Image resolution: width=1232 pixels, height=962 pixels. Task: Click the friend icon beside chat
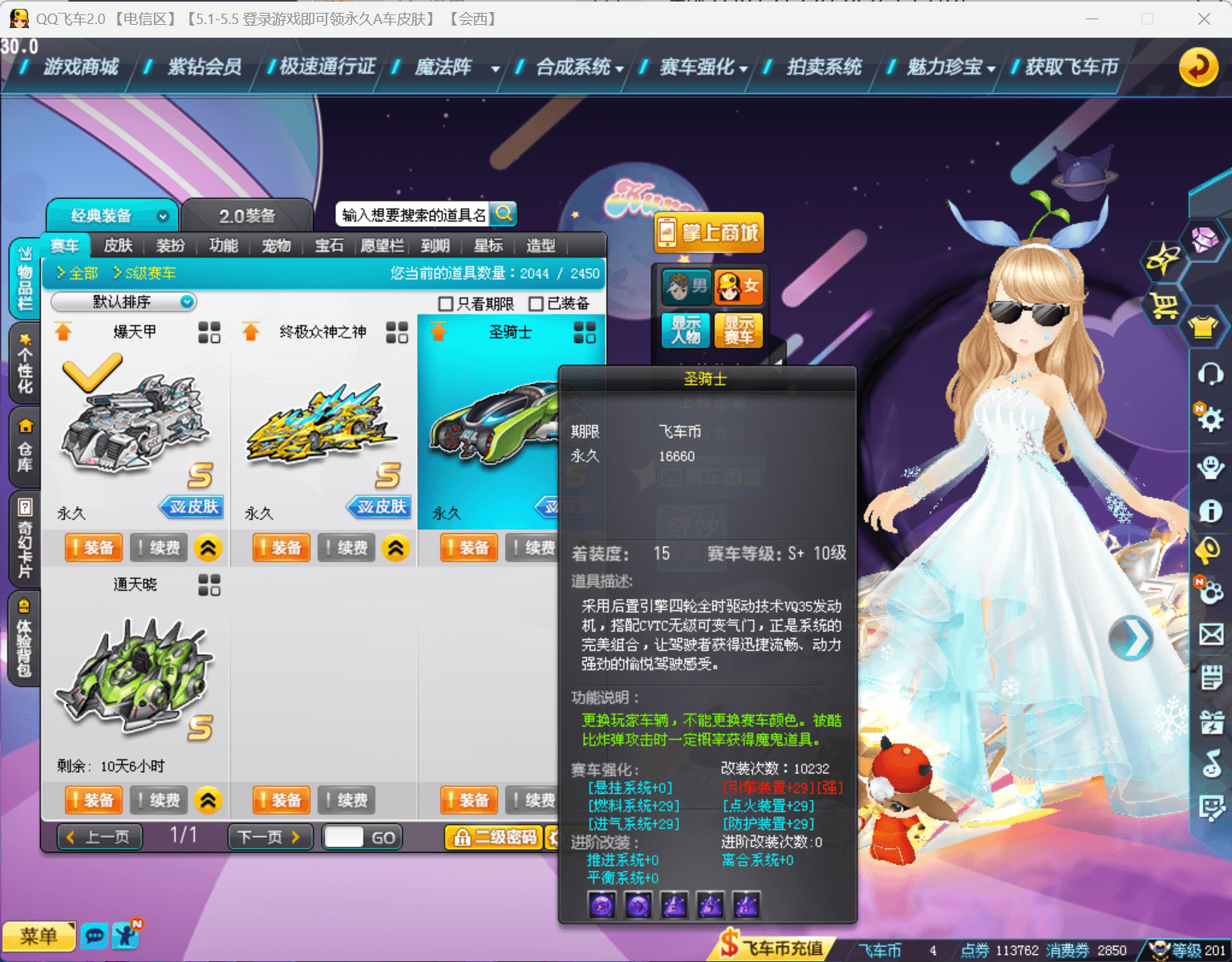[x=127, y=935]
